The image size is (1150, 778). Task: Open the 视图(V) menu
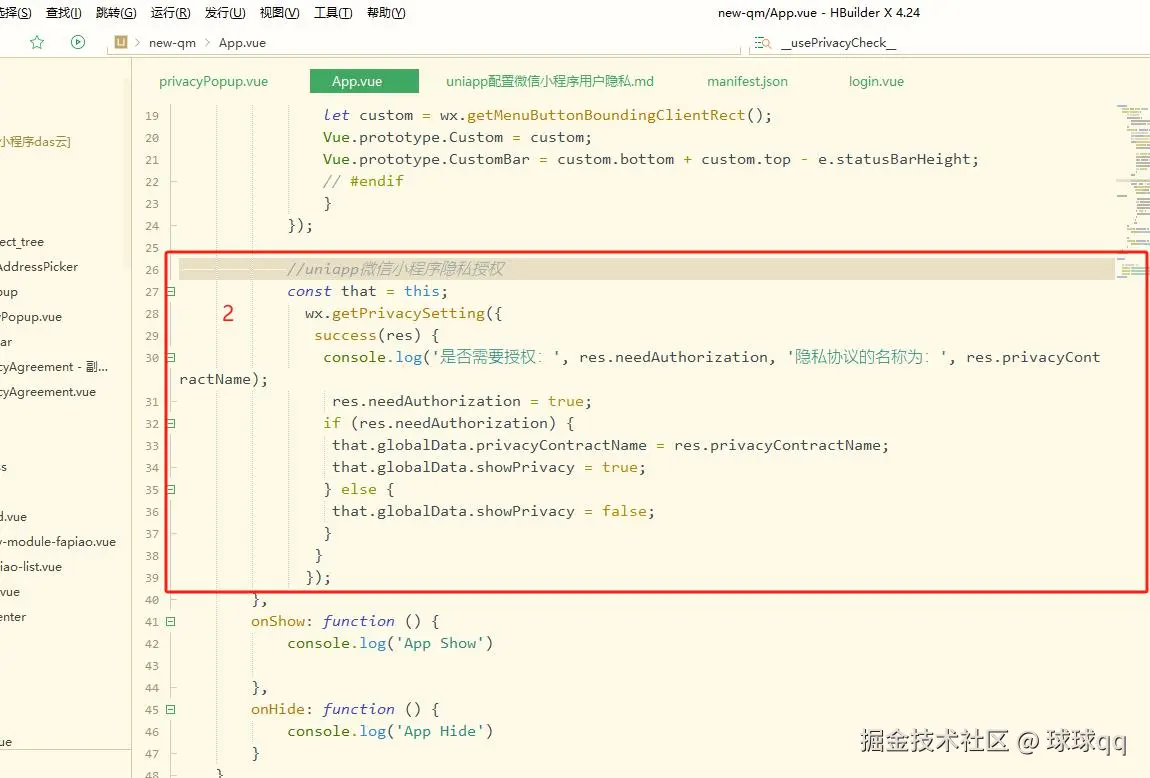click(279, 12)
